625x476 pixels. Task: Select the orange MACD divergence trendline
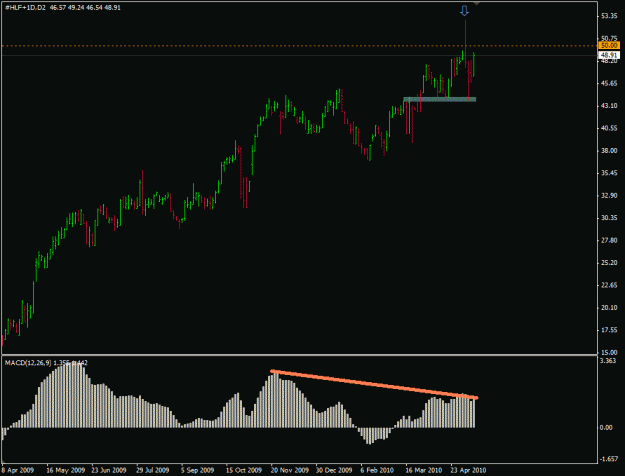[x=374, y=384]
